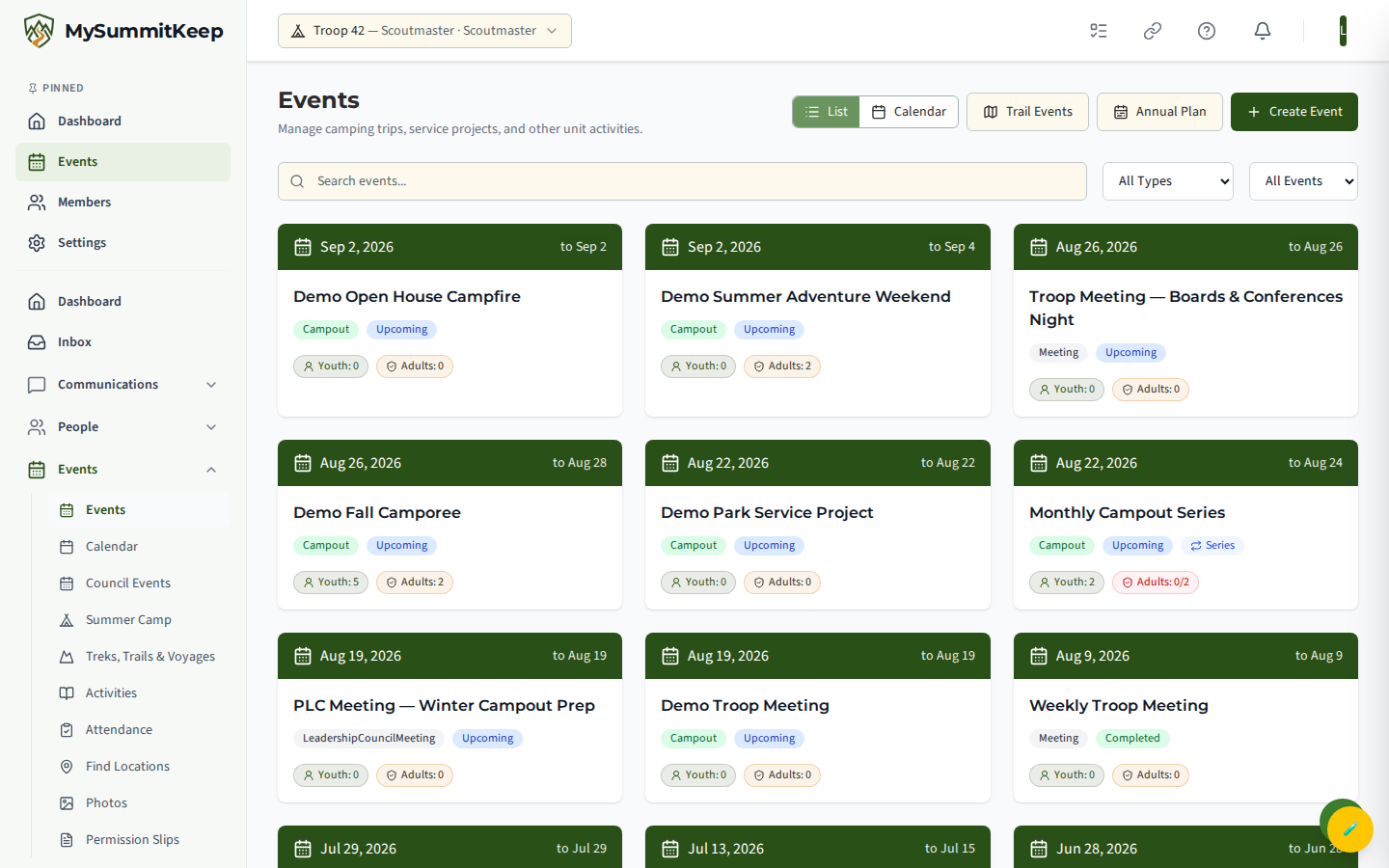1389x868 pixels.
Task: Open Treks, Trails & Voyages
Action: pyautogui.click(x=139, y=657)
